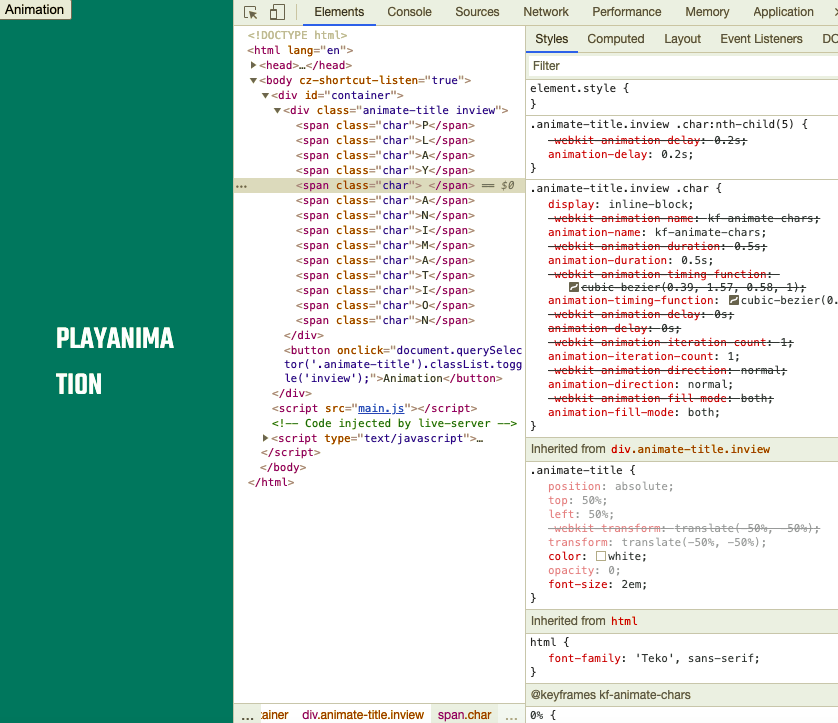Click the partially hidden container breadcrumb

pyautogui.click(x=275, y=715)
